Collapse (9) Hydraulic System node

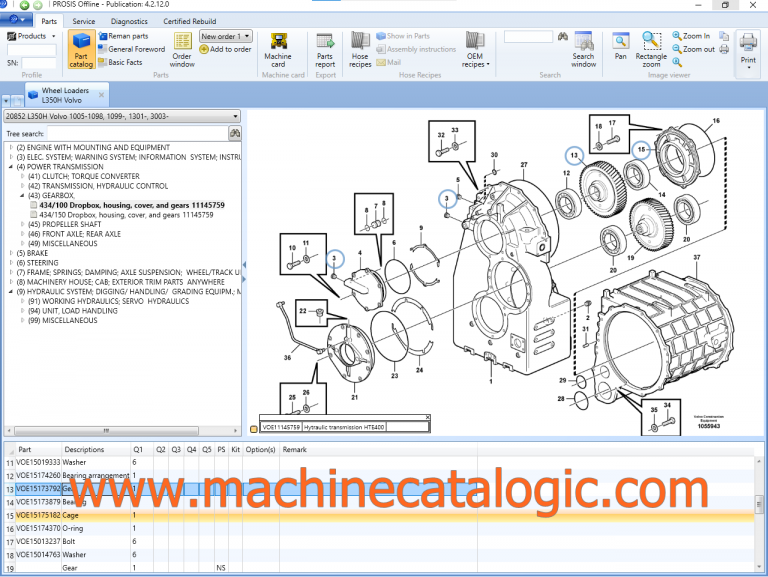[x=11, y=291]
